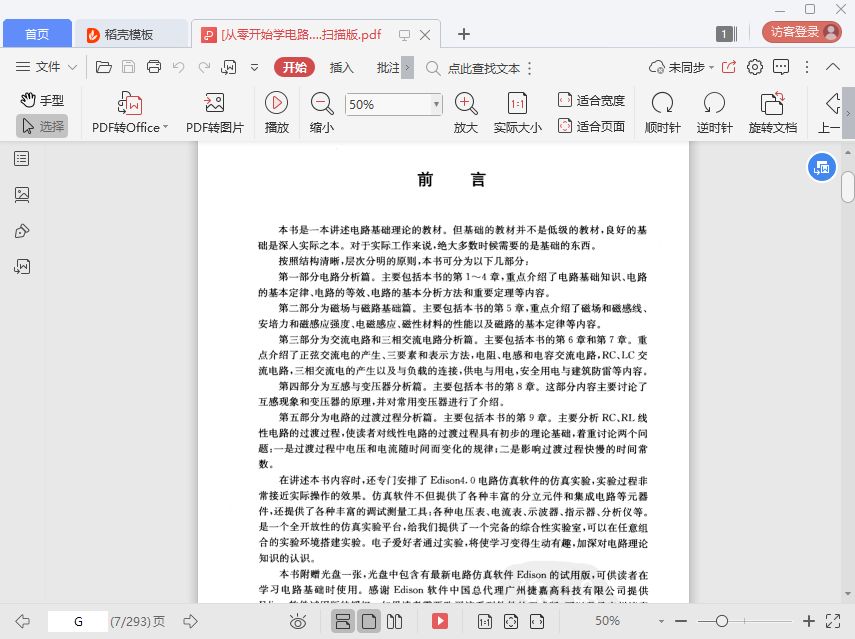Click the plus zoom in in status bar
The width and height of the screenshot is (855, 639).
point(809,621)
